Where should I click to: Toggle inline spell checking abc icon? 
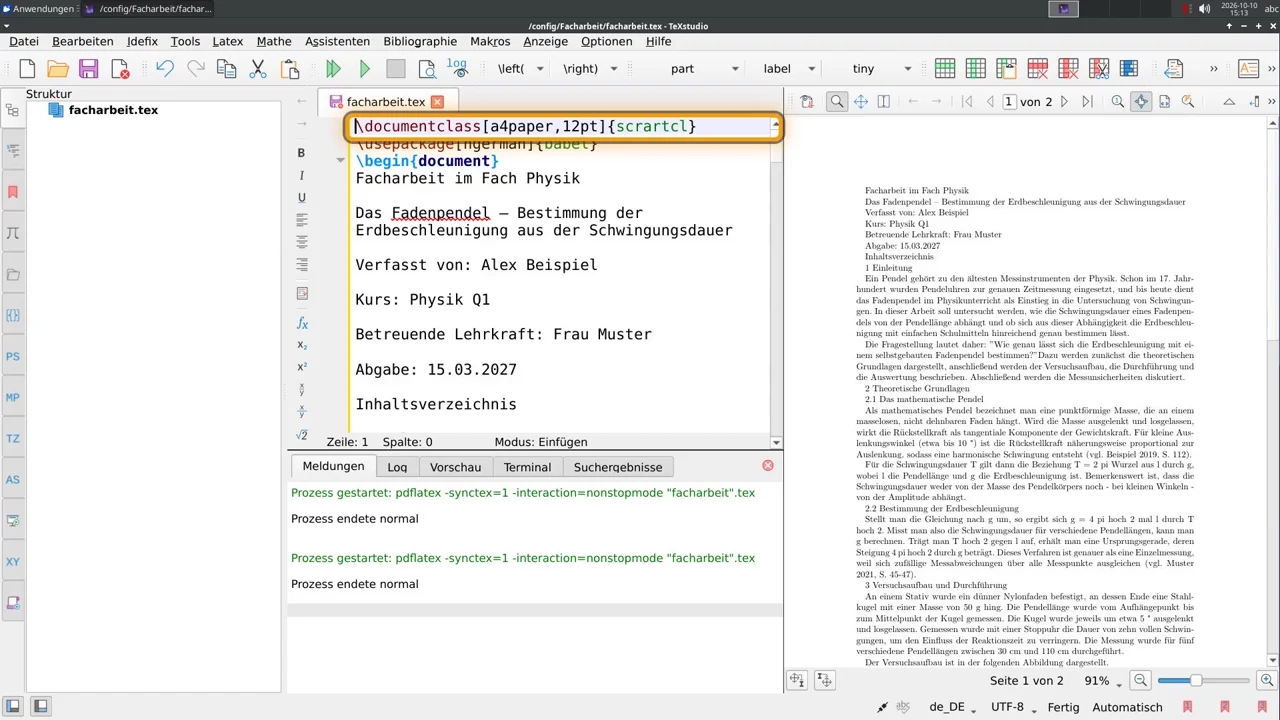point(903,707)
